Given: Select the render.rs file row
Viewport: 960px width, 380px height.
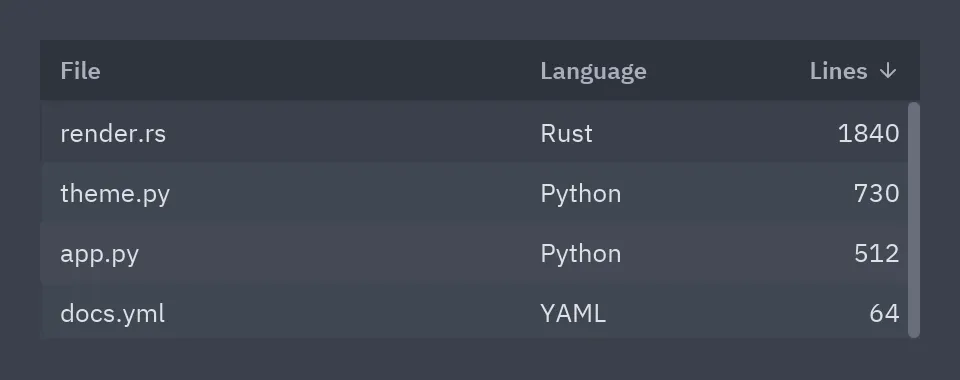Looking at the screenshot, I should 474,133.
